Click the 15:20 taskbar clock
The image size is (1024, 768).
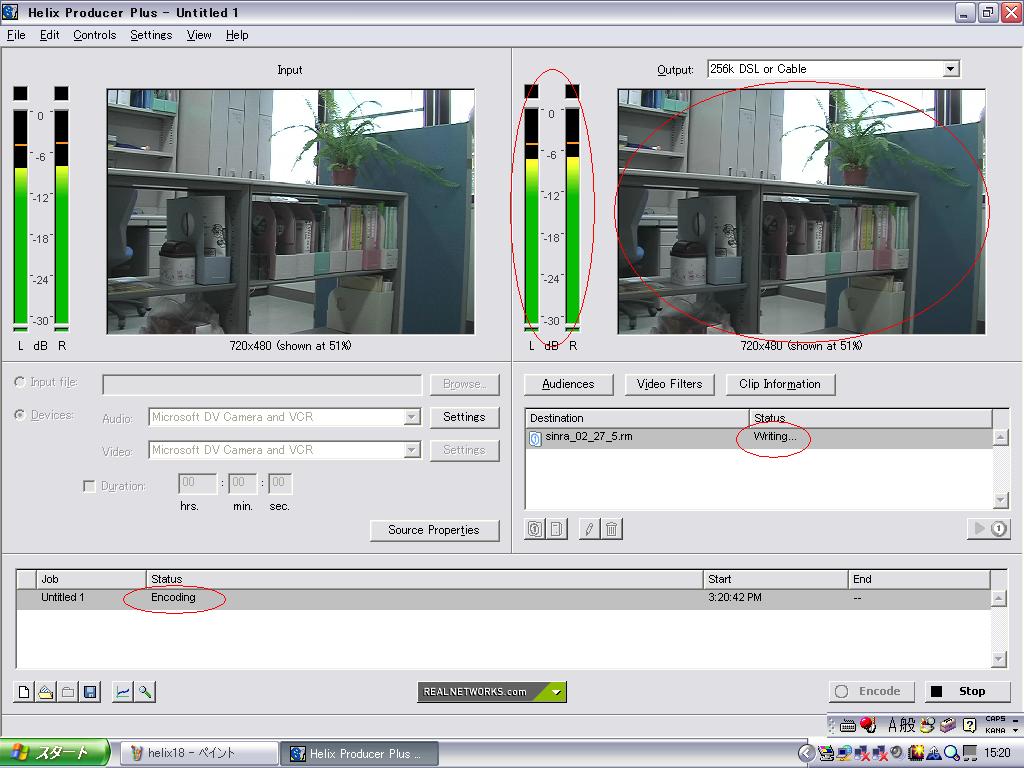click(997, 753)
